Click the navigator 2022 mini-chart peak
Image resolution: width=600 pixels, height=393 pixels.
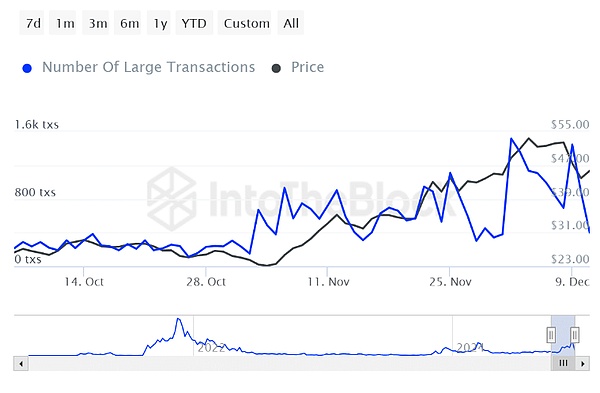(x=178, y=319)
